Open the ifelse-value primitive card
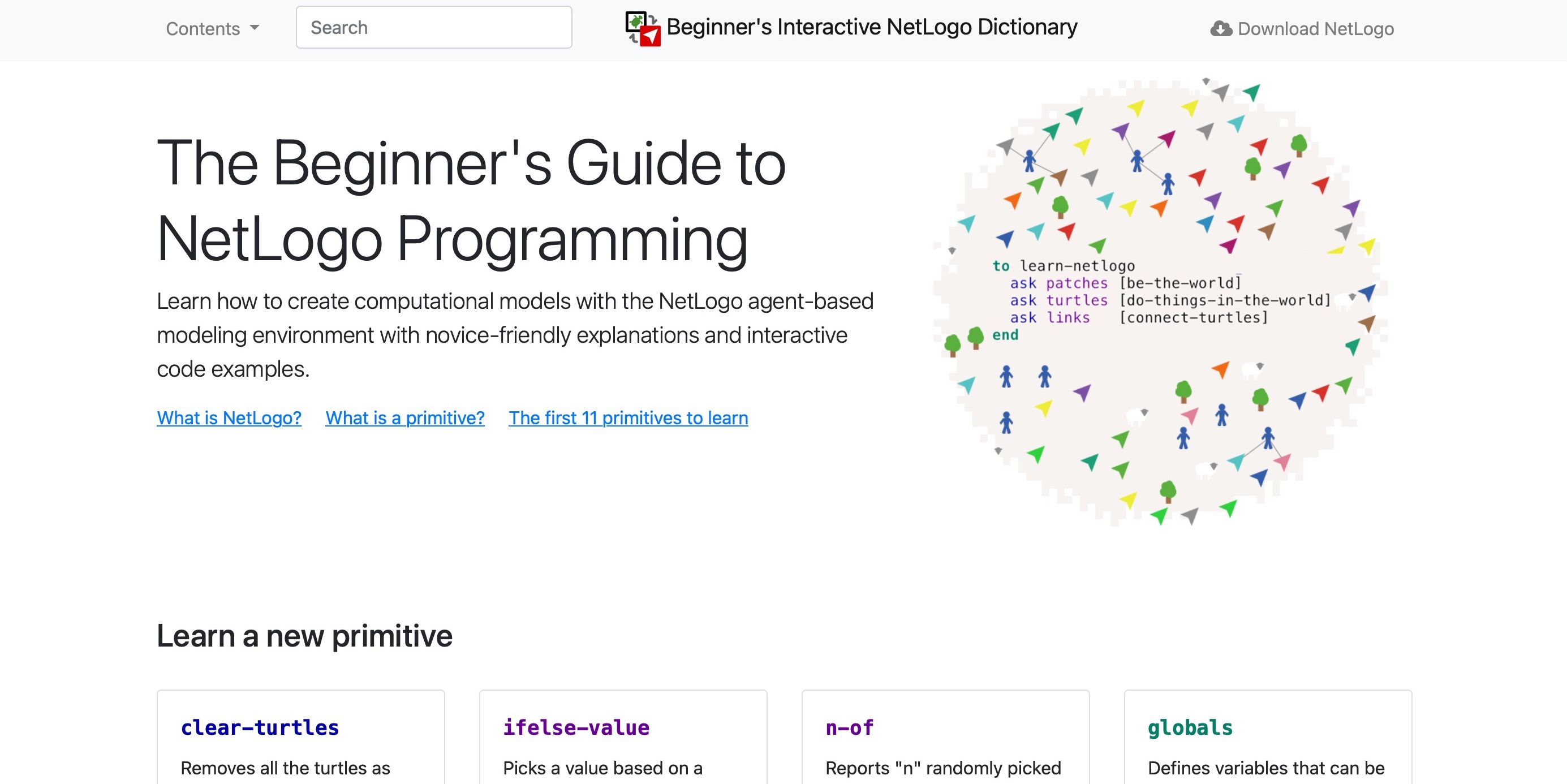This screenshot has height=784, width=1567. [575, 727]
